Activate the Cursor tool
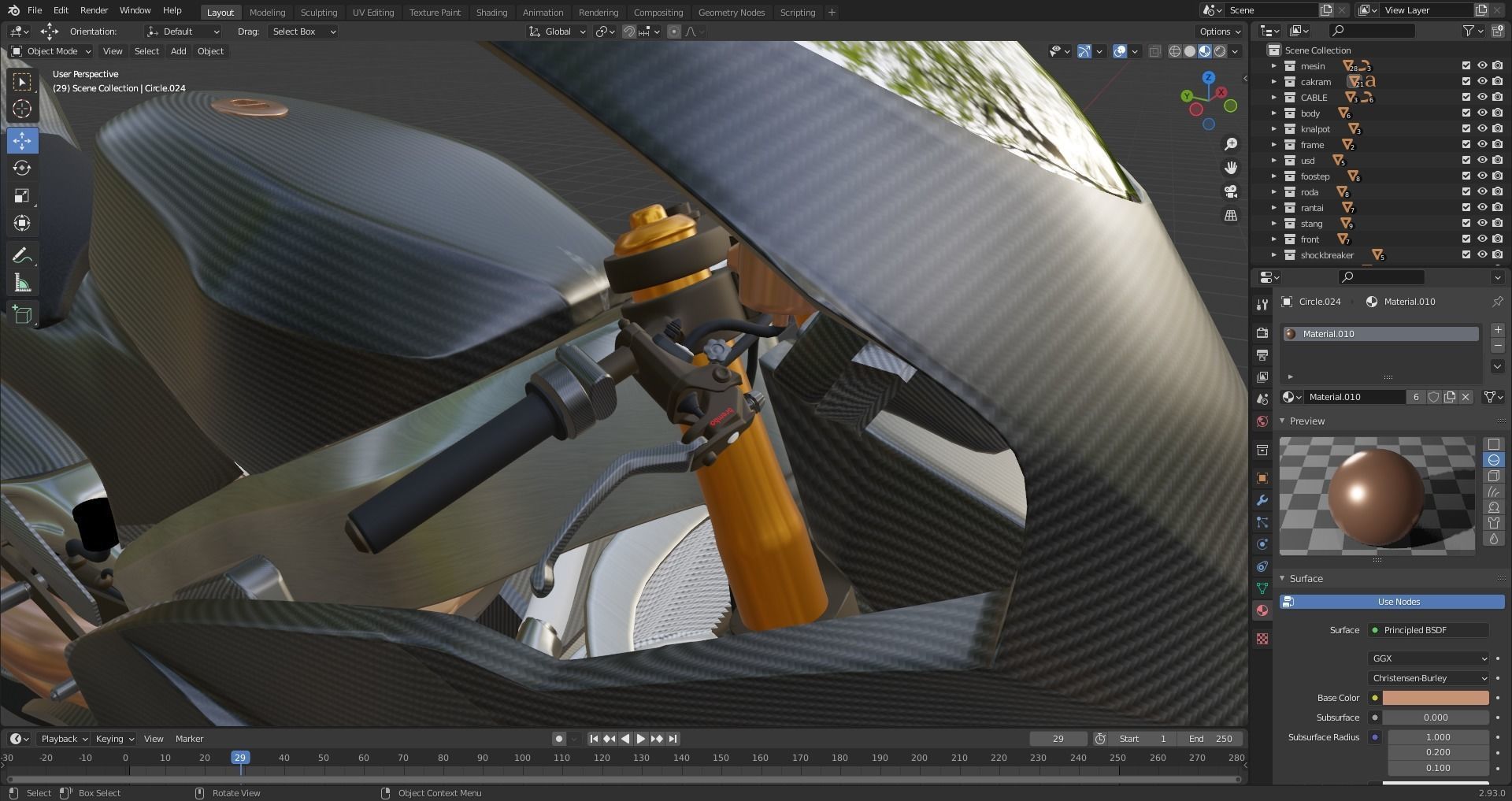The width and height of the screenshot is (1512, 801). click(x=22, y=109)
